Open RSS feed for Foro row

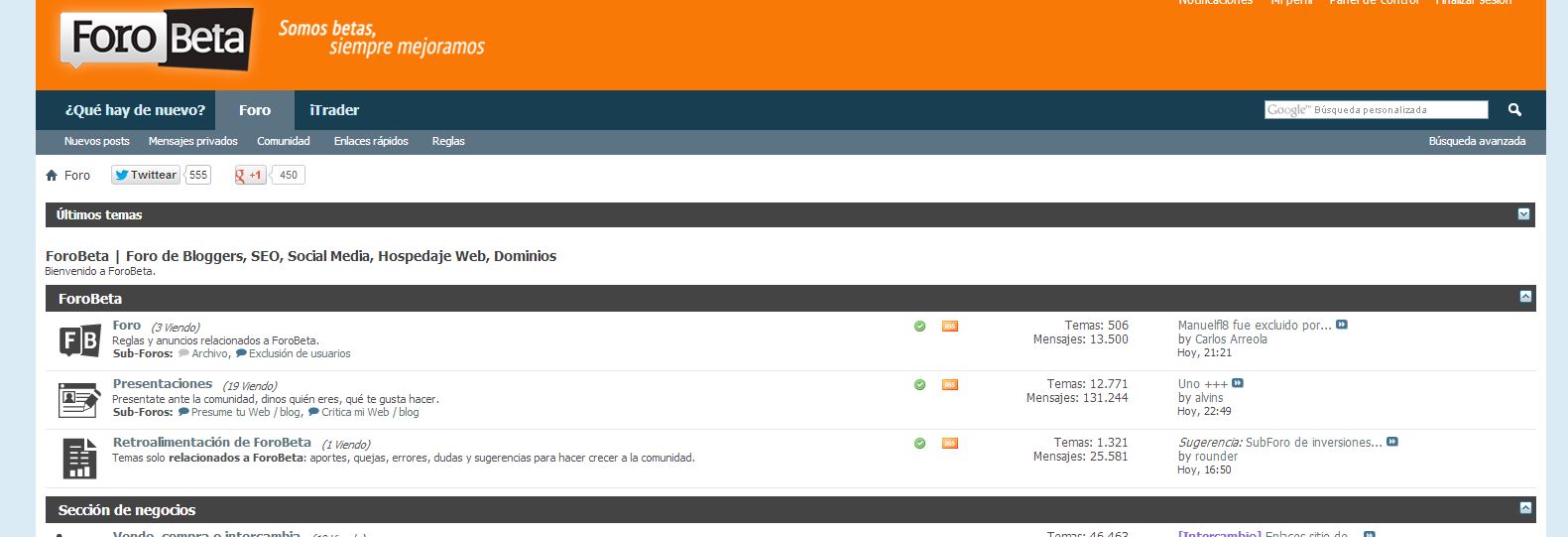click(950, 326)
